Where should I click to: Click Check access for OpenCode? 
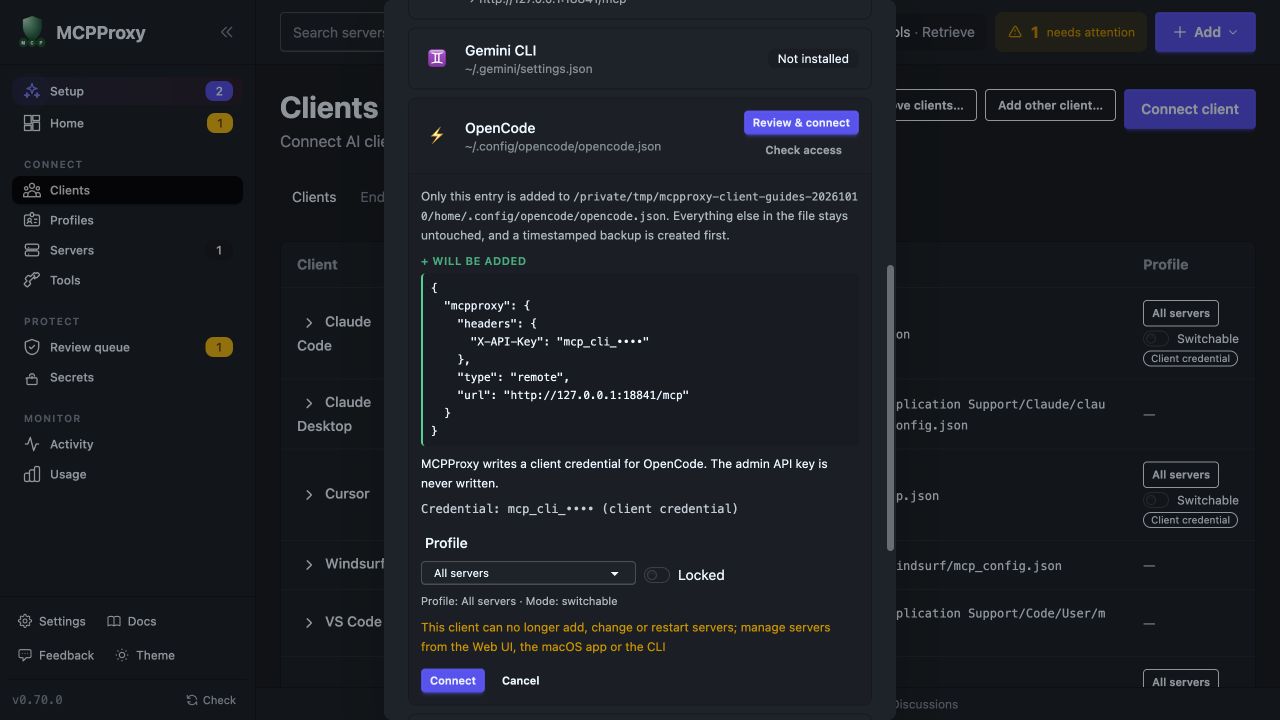click(x=803, y=150)
